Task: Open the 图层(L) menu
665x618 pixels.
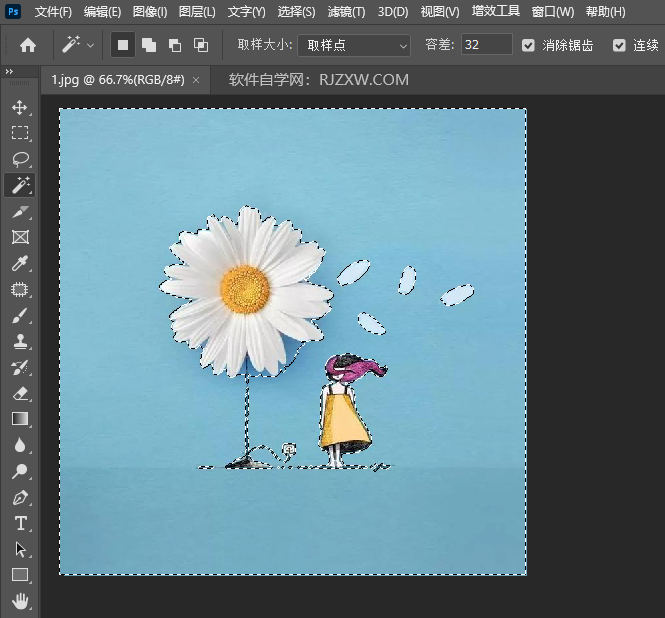Action: pos(196,12)
